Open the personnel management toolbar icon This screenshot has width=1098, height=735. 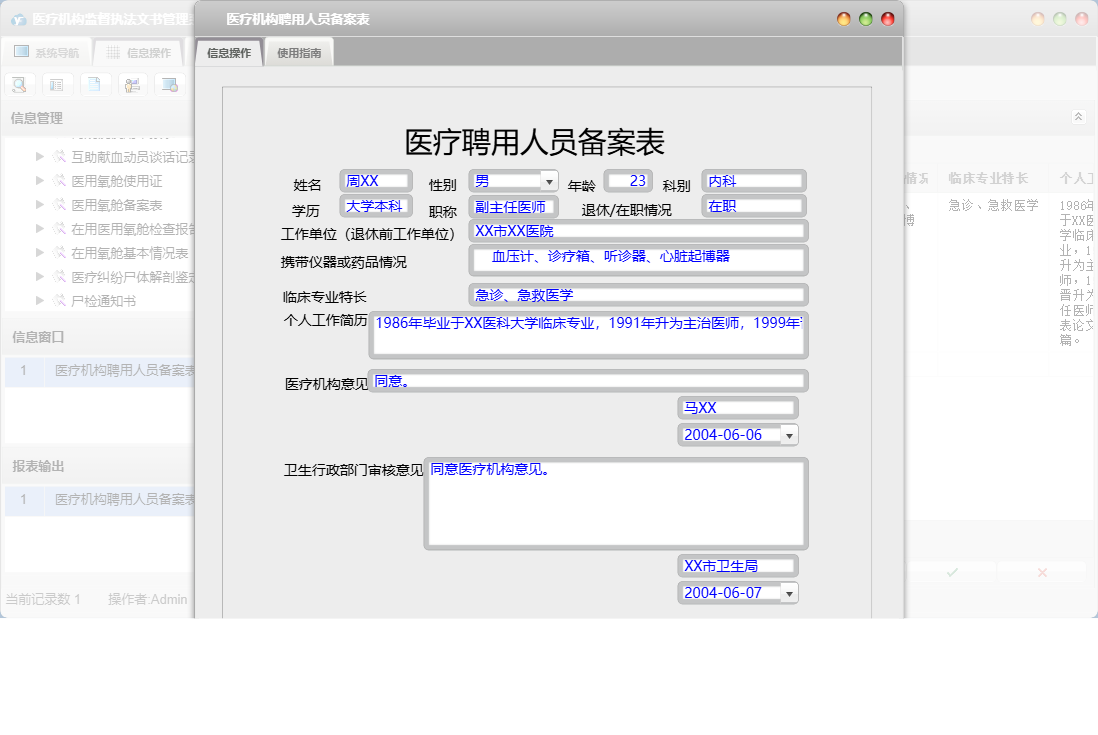coord(133,84)
